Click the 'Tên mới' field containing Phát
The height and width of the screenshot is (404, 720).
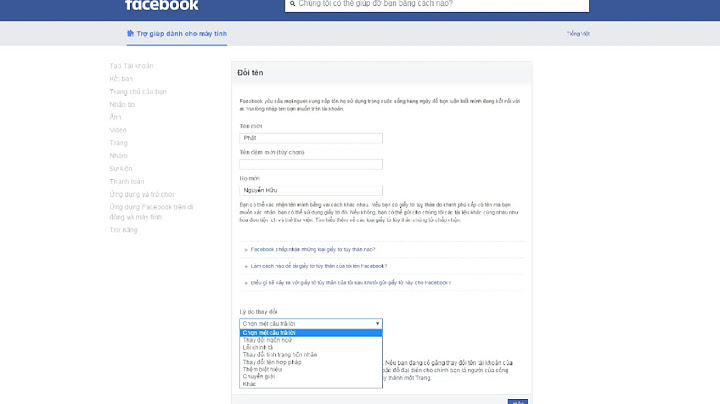(x=311, y=138)
